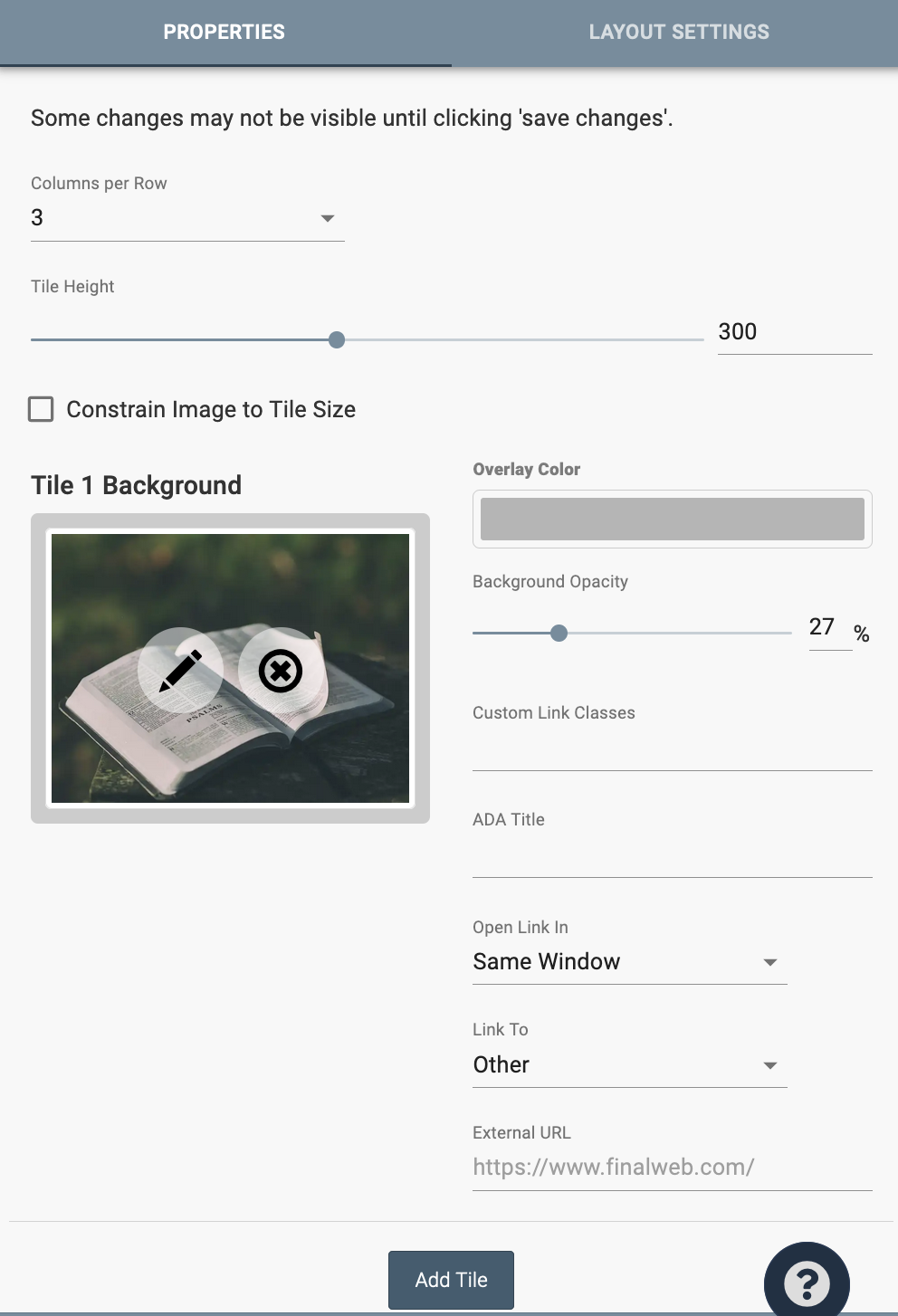Image resolution: width=898 pixels, height=1316 pixels.
Task: Click the Overlay Color swatch
Action: (x=672, y=519)
